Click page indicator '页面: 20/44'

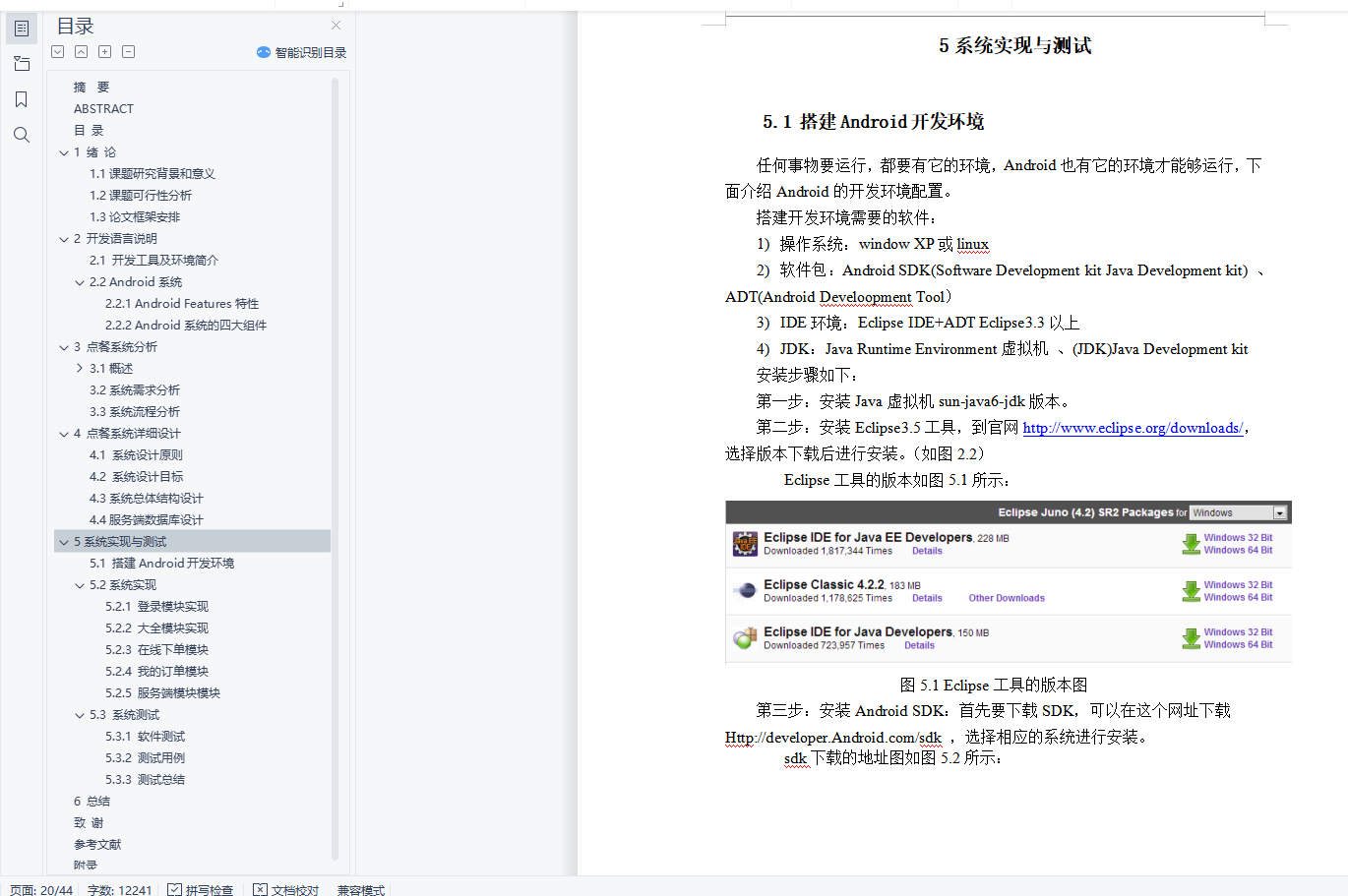41,890
